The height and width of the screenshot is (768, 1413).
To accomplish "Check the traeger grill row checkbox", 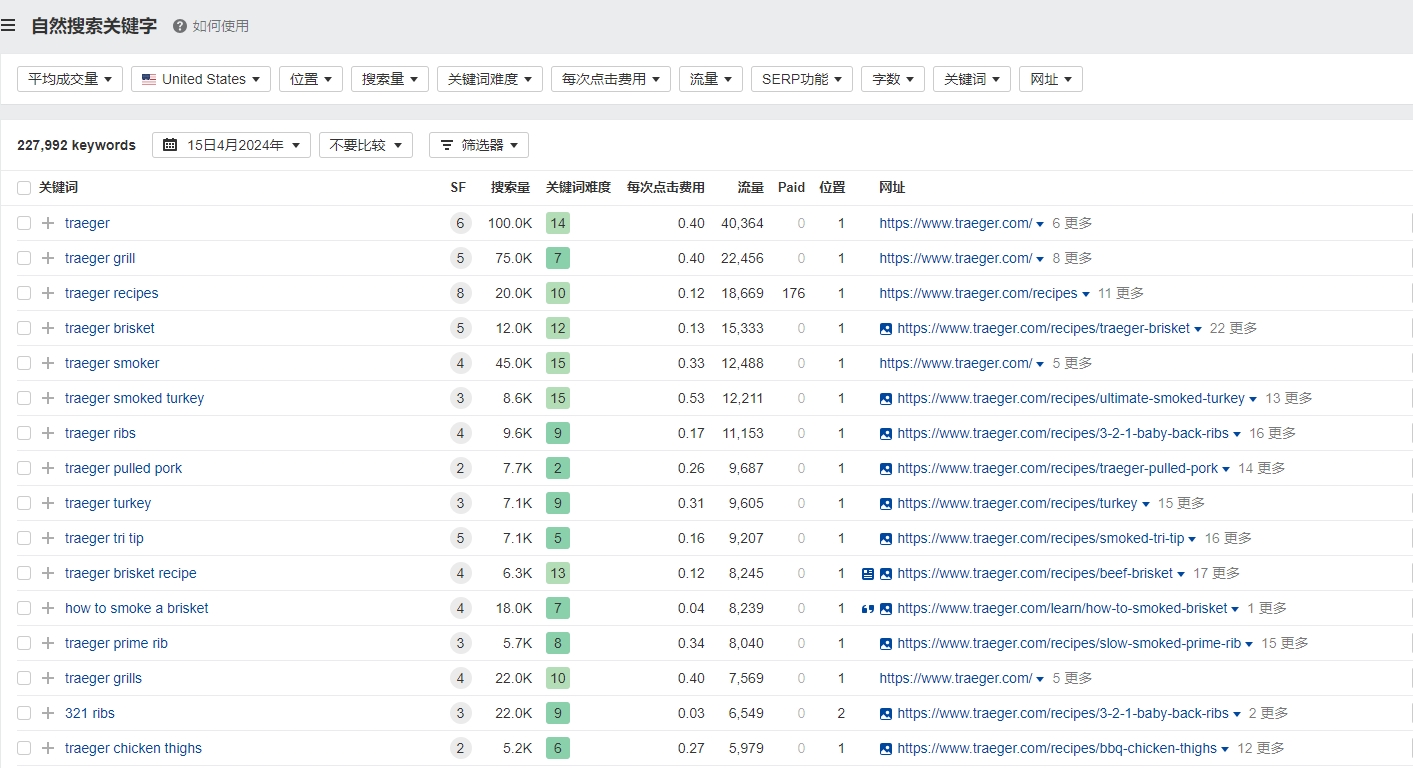I will [x=24, y=258].
